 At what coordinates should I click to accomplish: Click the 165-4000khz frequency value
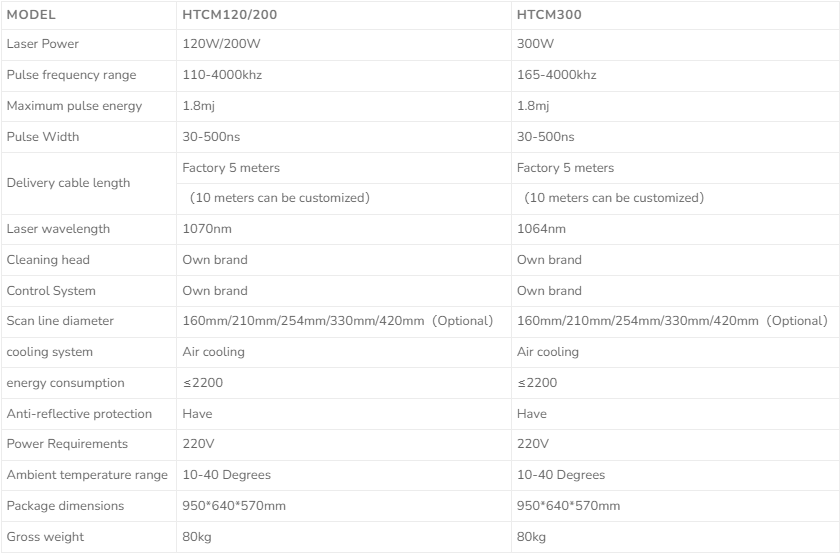(557, 75)
